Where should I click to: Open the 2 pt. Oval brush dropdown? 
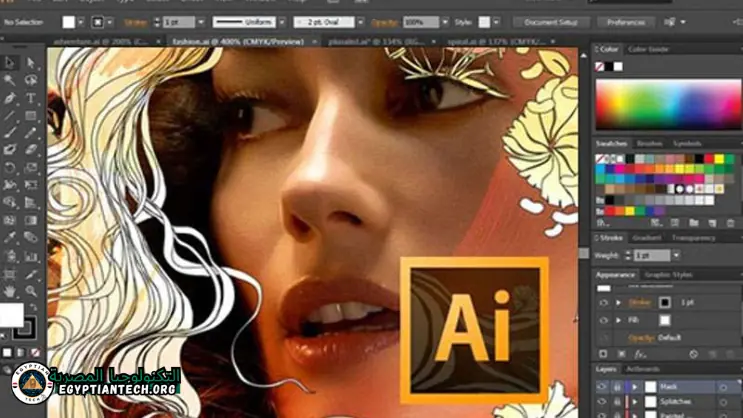(361, 22)
